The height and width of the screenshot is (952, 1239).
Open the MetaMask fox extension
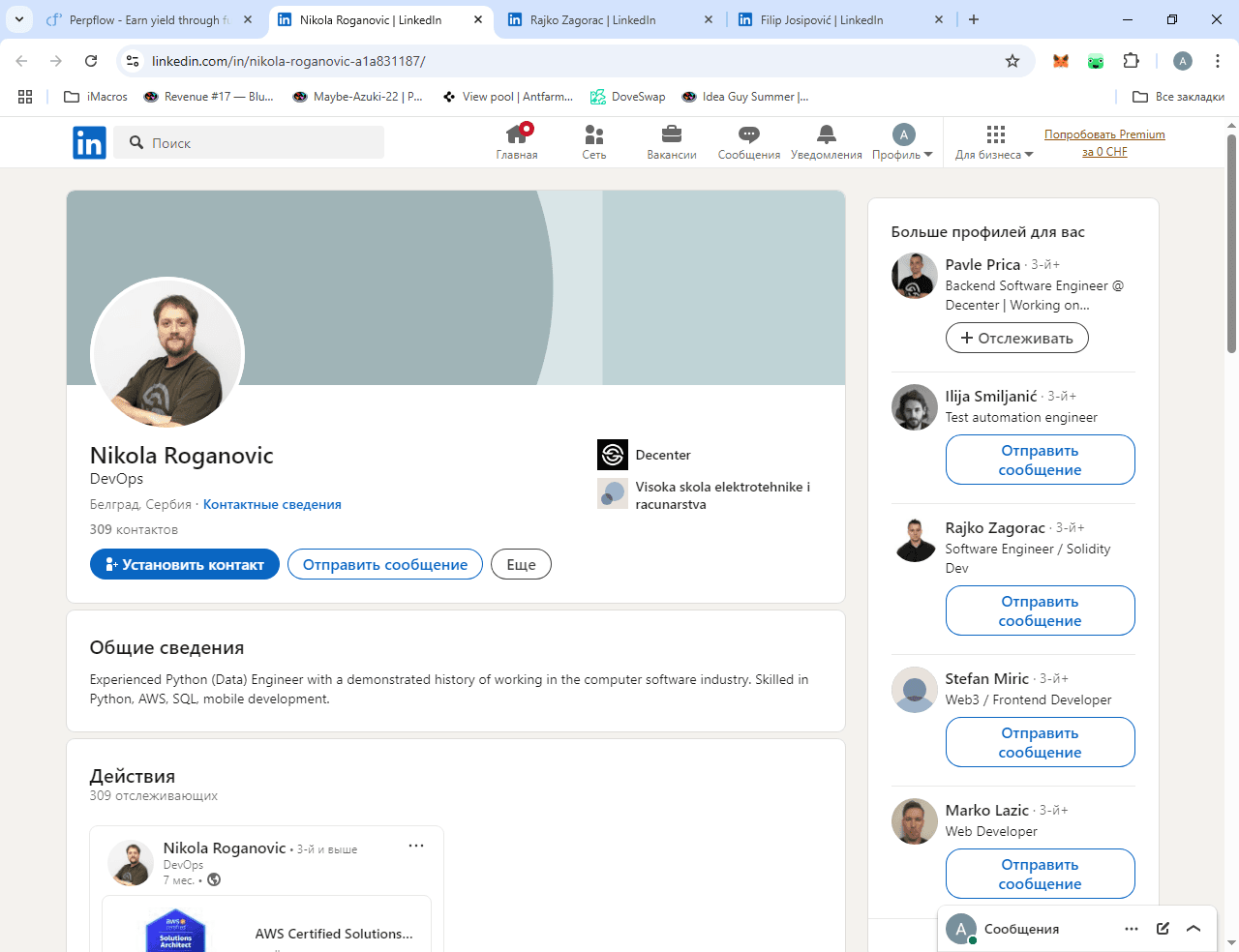click(x=1061, y=61)
